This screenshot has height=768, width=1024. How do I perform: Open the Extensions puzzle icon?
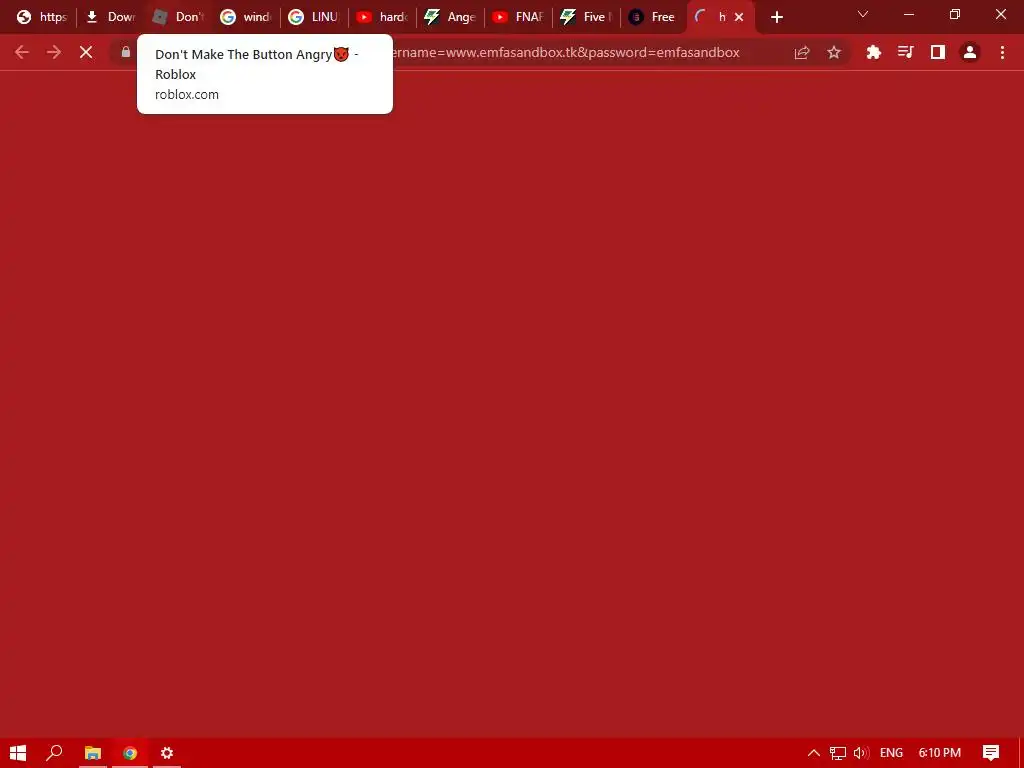(x=873, y=52)
